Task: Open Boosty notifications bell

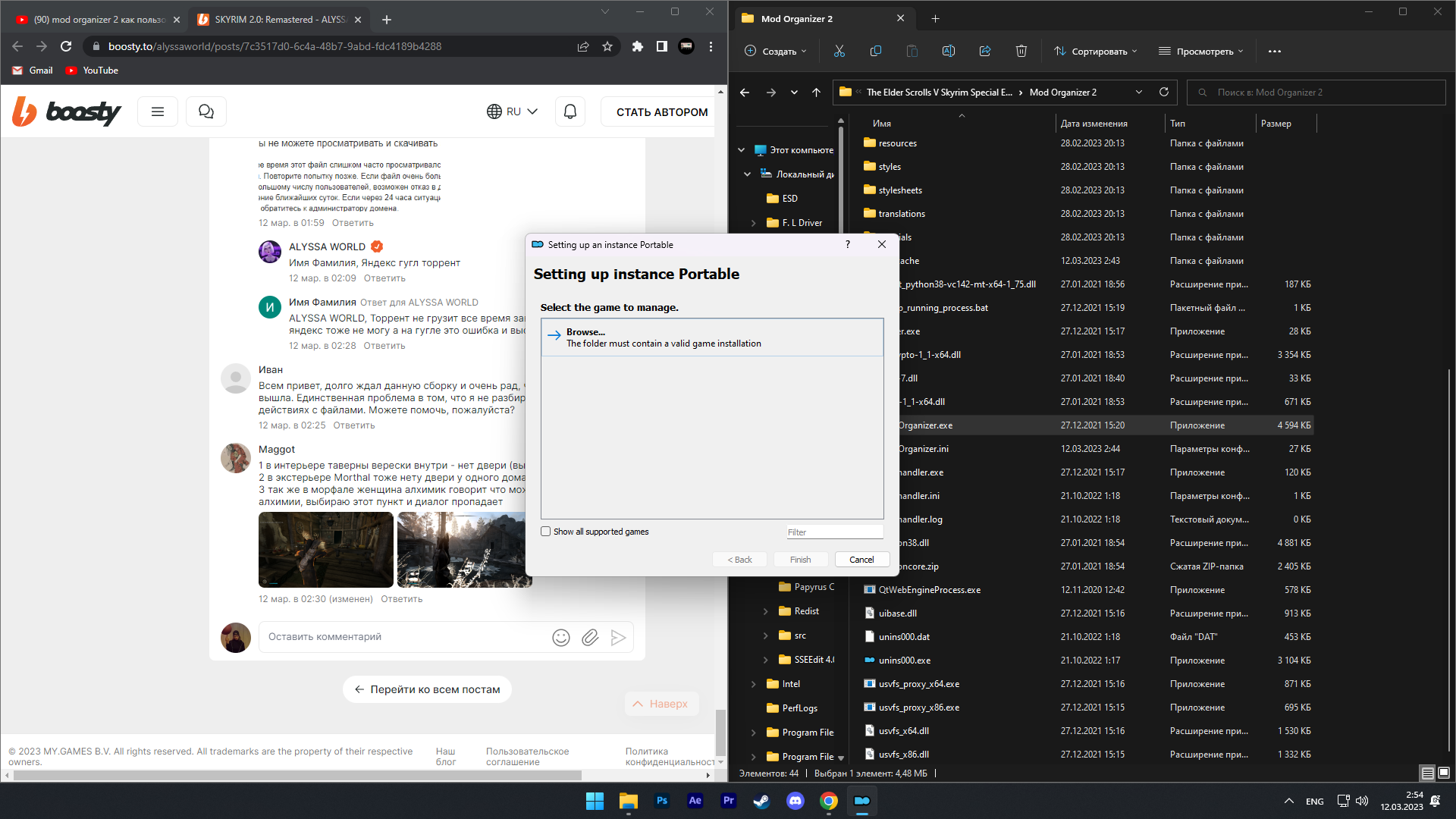Action: pyautogui.click(x=570, y=111)
